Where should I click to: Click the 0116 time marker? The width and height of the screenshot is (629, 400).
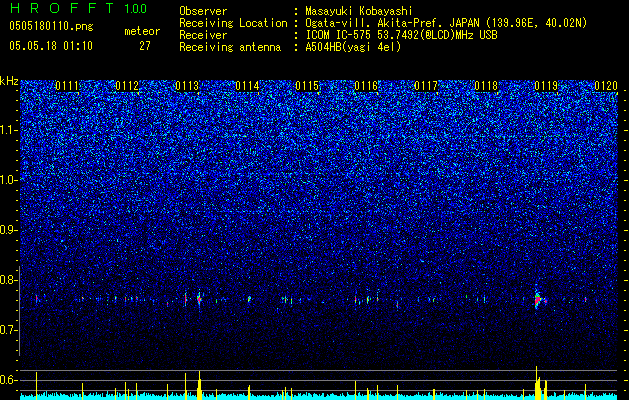tap(366, 86)
